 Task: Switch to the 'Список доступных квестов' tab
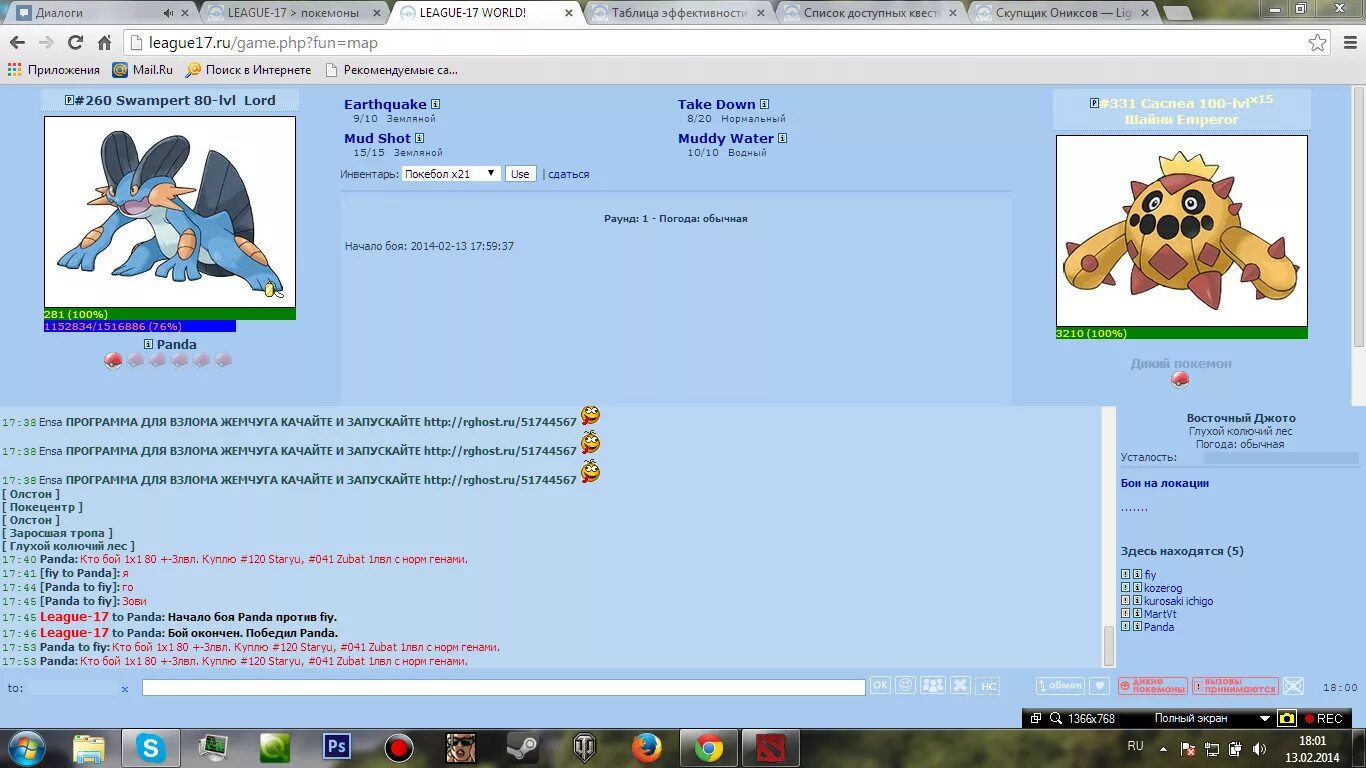coord(871,13)
